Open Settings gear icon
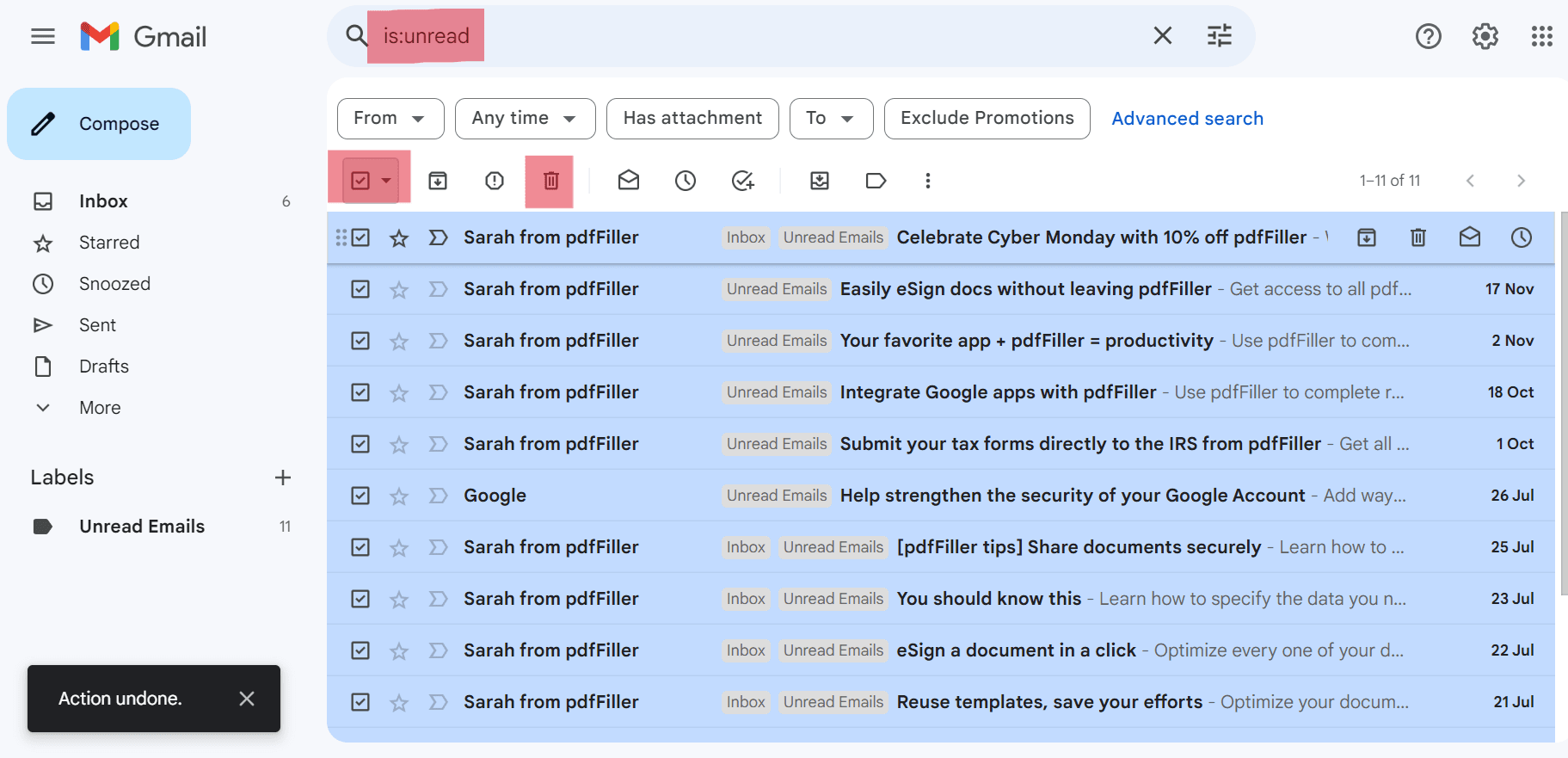Viewport: 1568px width, 758px height. coord(1485,36)
